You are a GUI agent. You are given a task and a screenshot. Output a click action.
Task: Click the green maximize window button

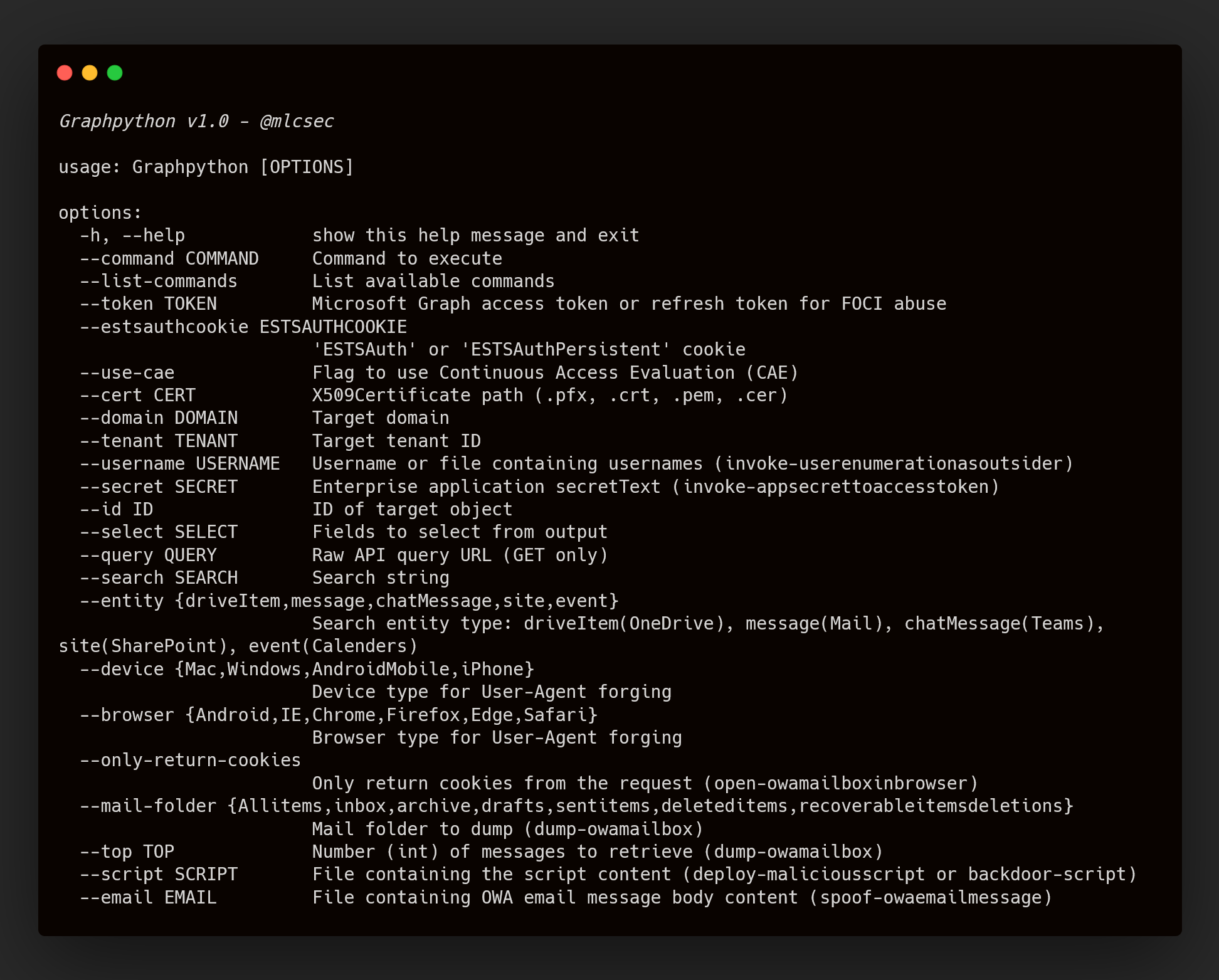coord(115,73)
